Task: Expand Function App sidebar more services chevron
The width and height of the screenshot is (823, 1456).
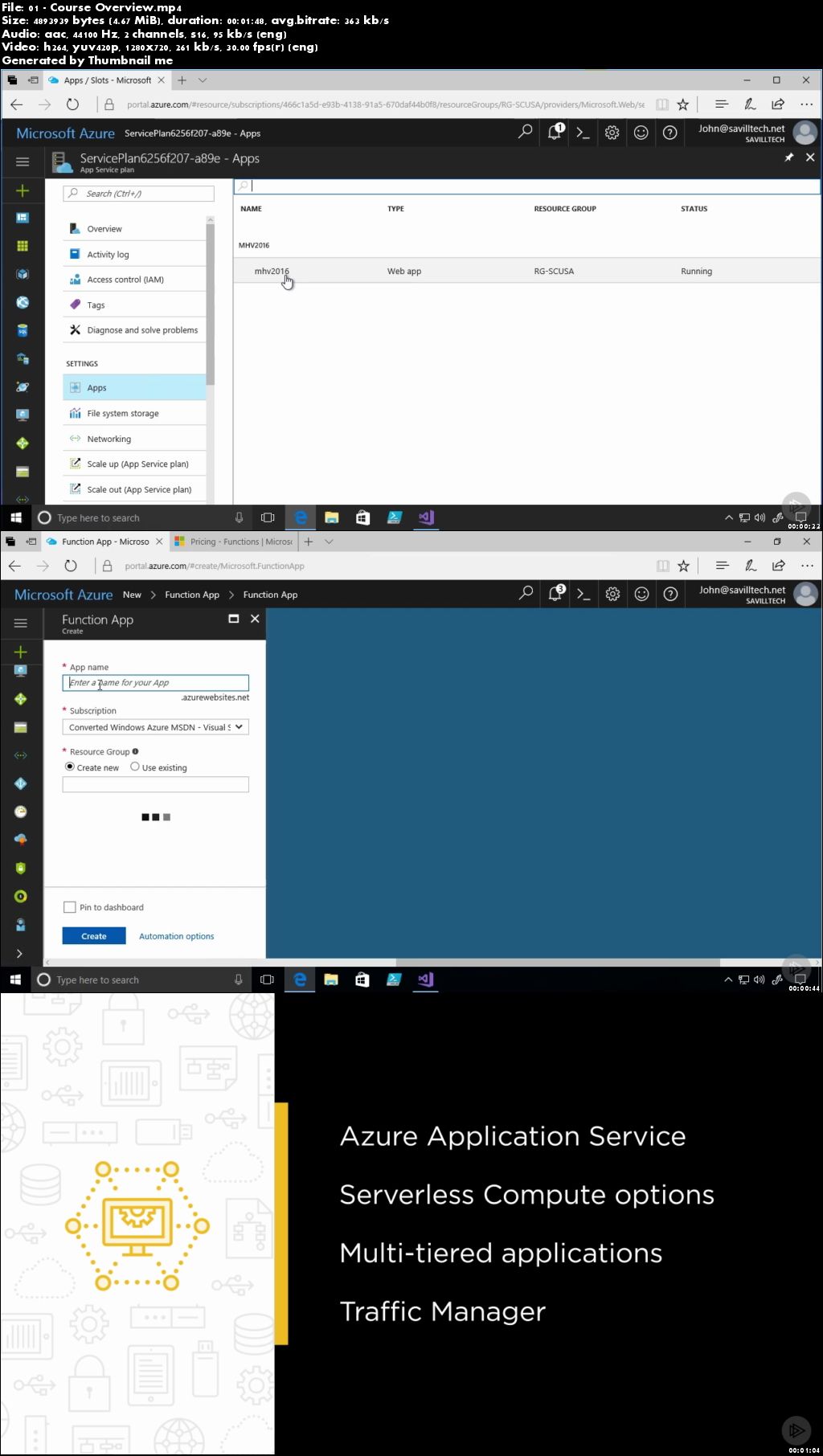Action: [x=20, y=953]
